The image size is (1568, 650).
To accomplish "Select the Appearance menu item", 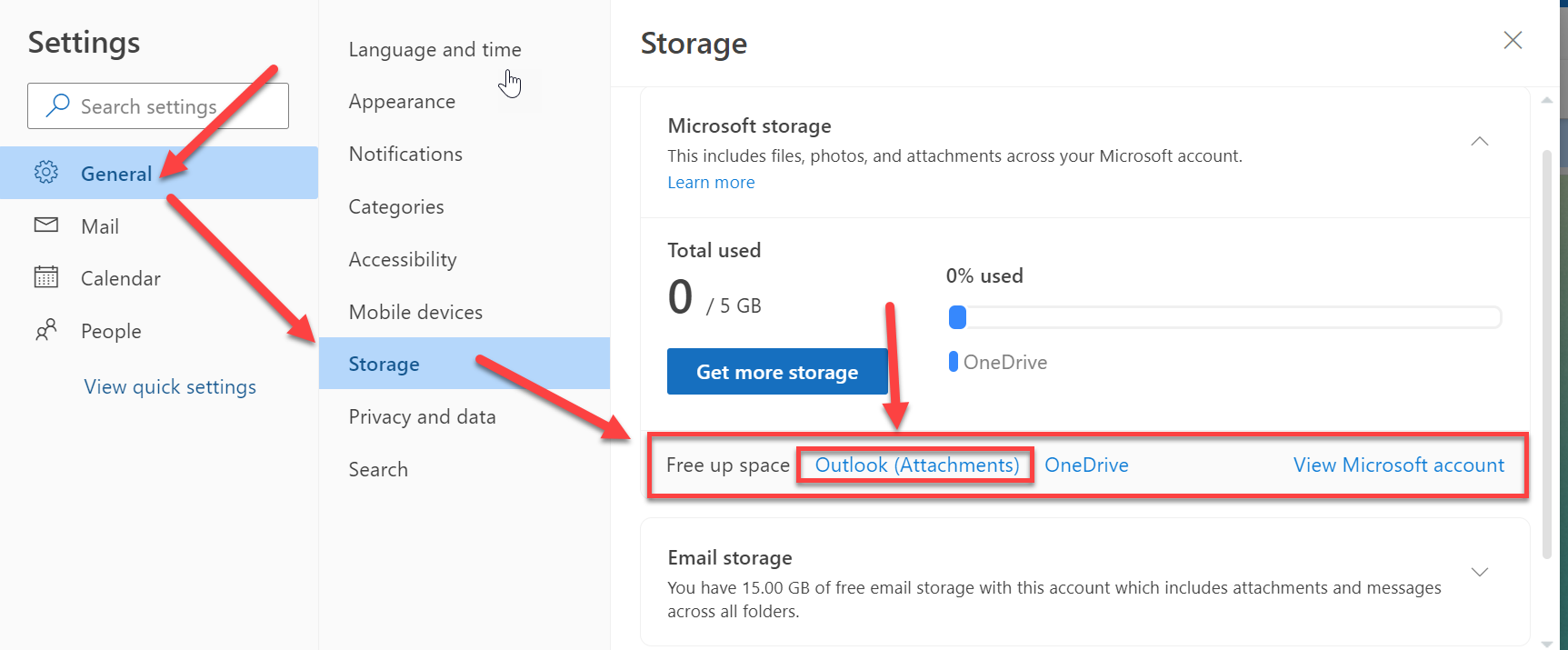I will (402, 102).
